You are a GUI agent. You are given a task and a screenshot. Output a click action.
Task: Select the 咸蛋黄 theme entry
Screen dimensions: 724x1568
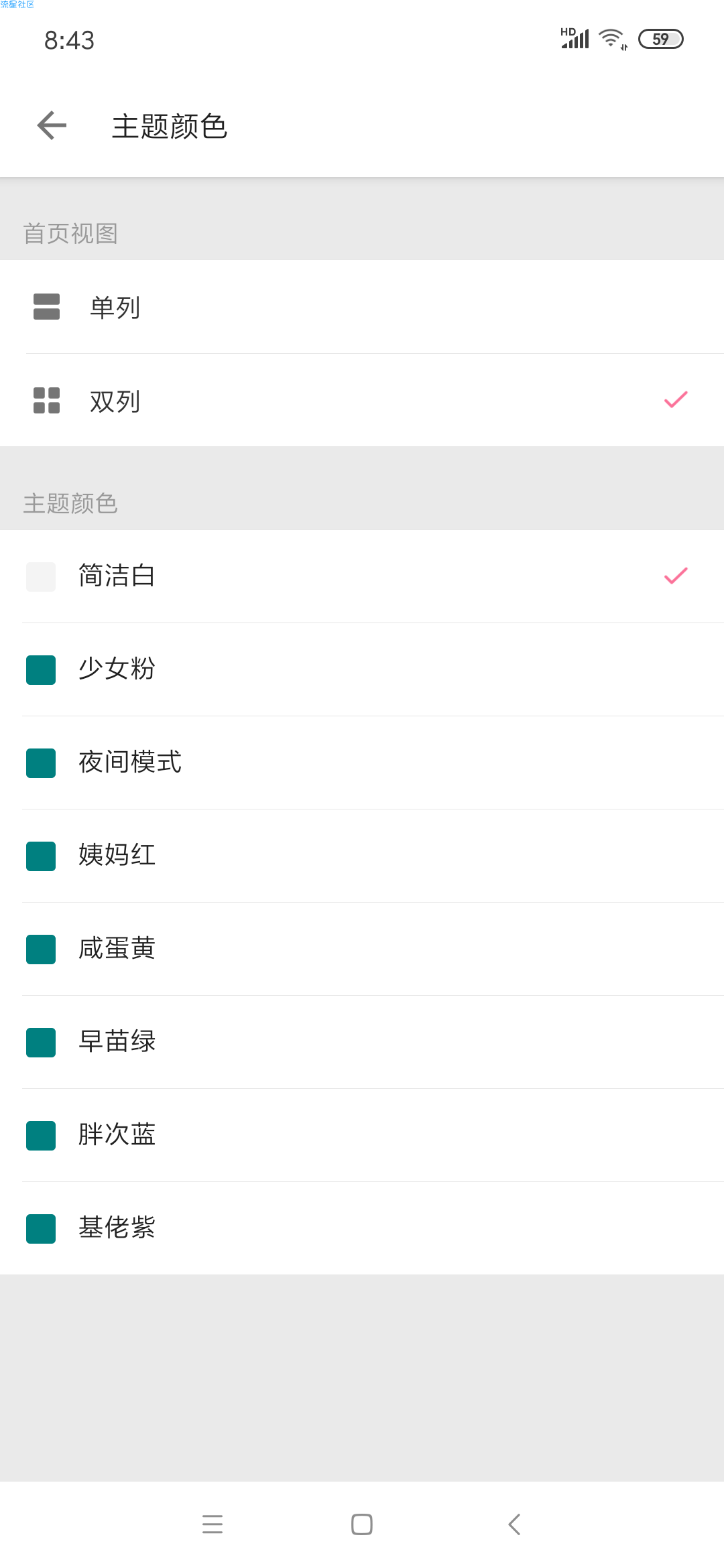(362, 949)
